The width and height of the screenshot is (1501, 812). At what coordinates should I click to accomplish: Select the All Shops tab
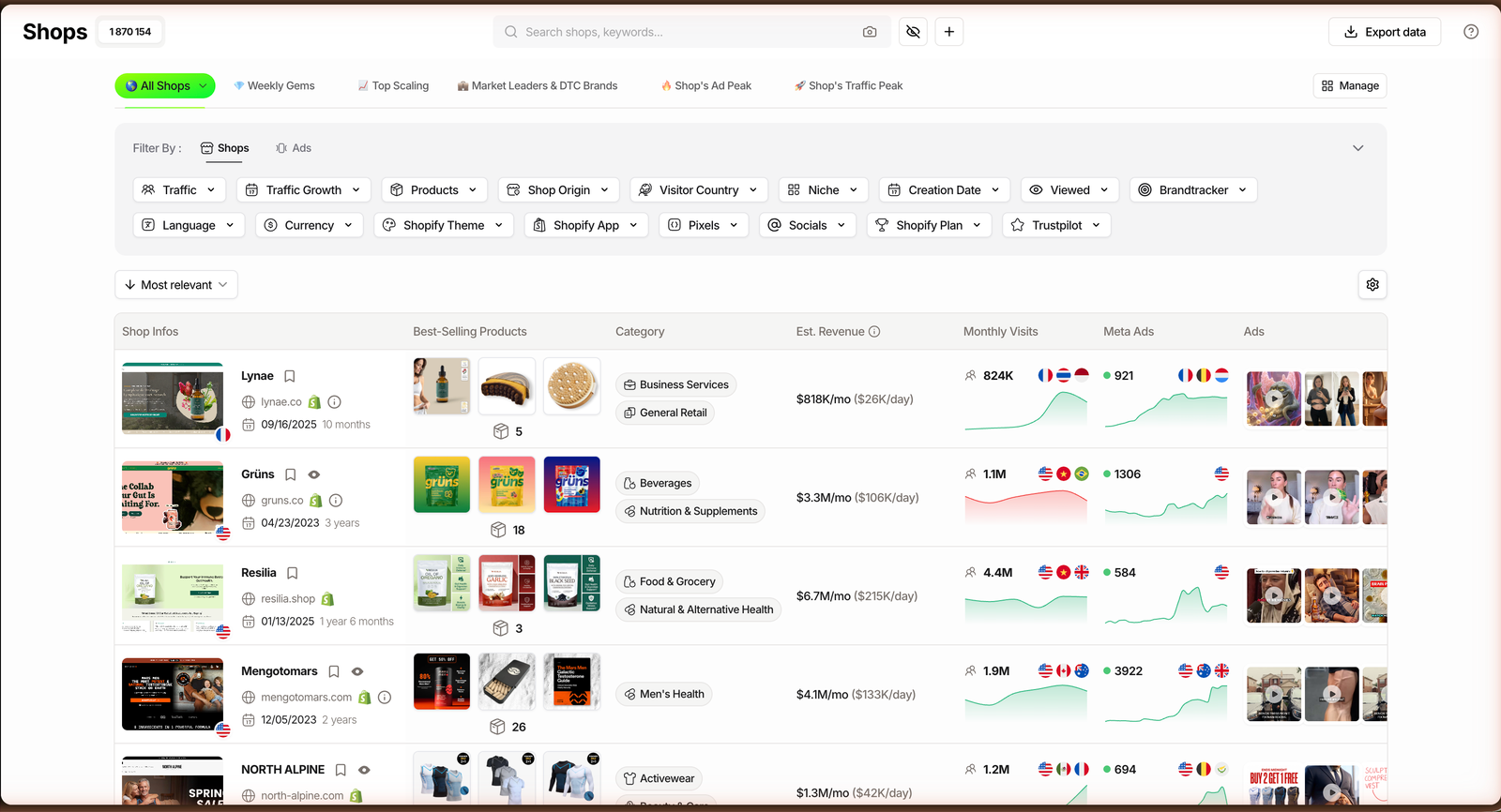coord(165,86)
